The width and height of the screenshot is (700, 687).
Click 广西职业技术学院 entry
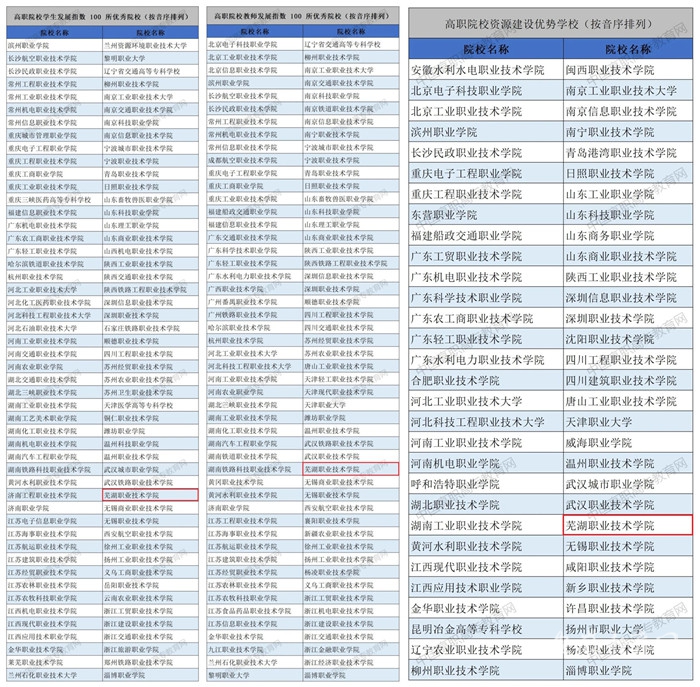click(x=255, y=289)
